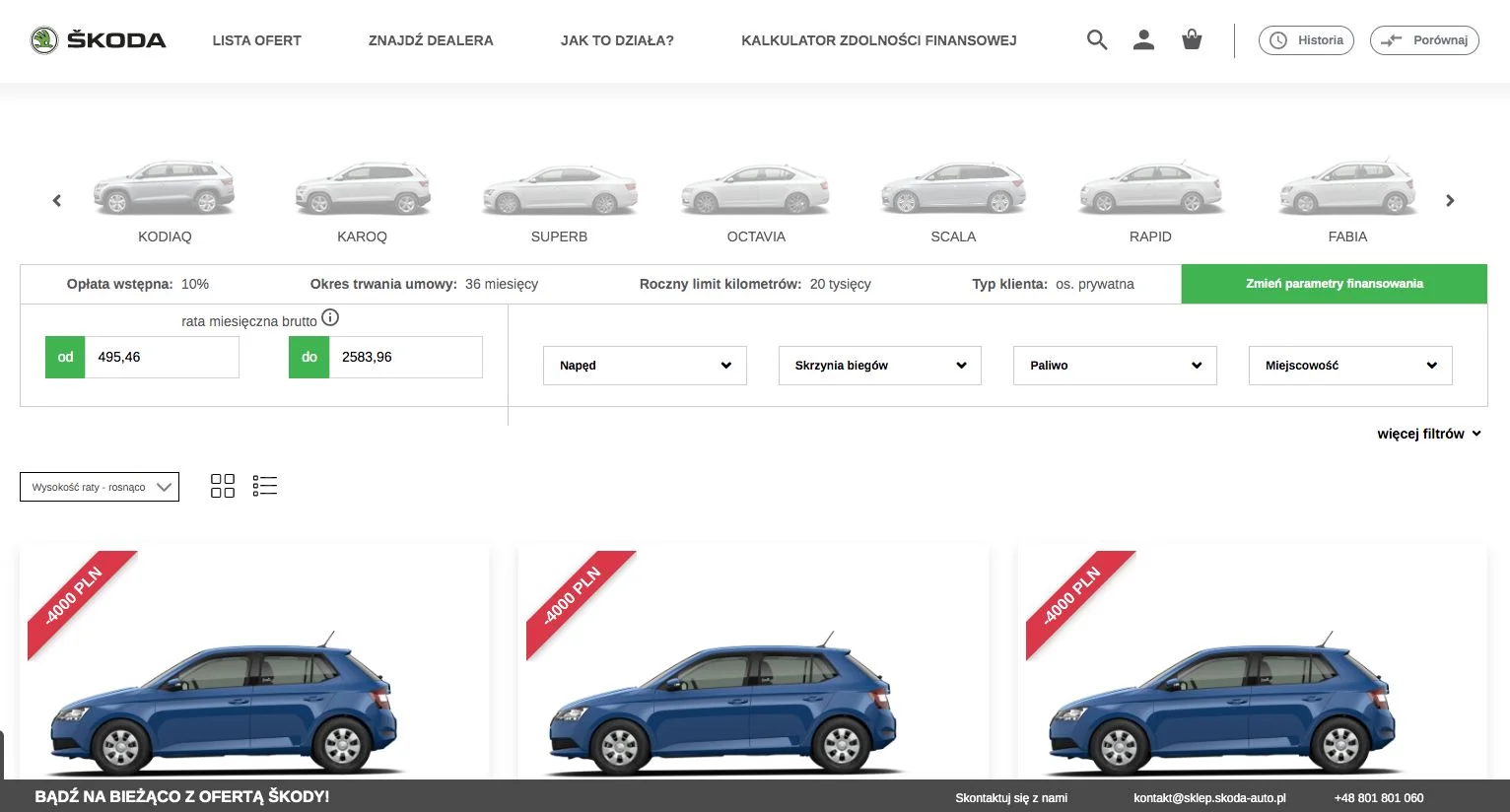
Task: Click the kontakt@sklep.skoda-auto.pl email link
Action: click(x=1209, y=798)
